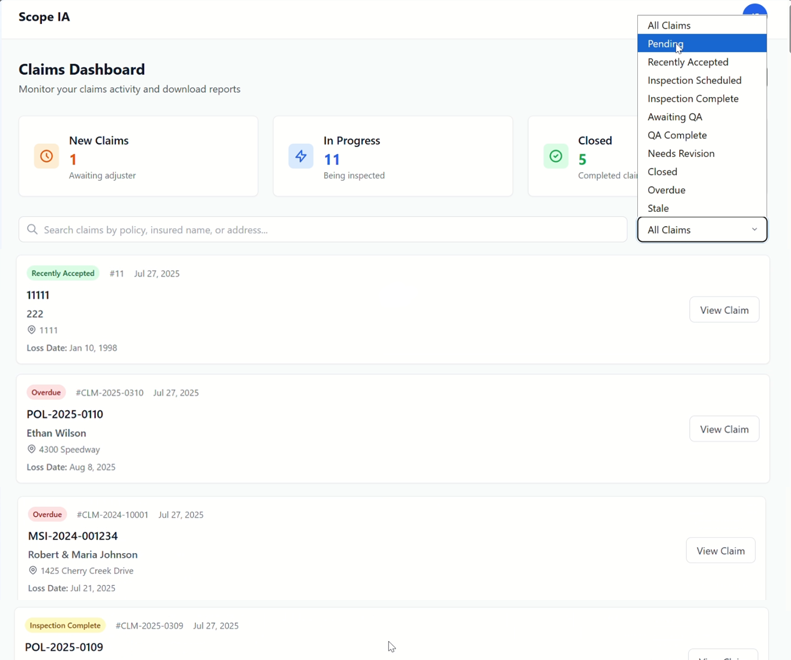
Task: View Claim for policy 11111
Action: tap(724, 310)
